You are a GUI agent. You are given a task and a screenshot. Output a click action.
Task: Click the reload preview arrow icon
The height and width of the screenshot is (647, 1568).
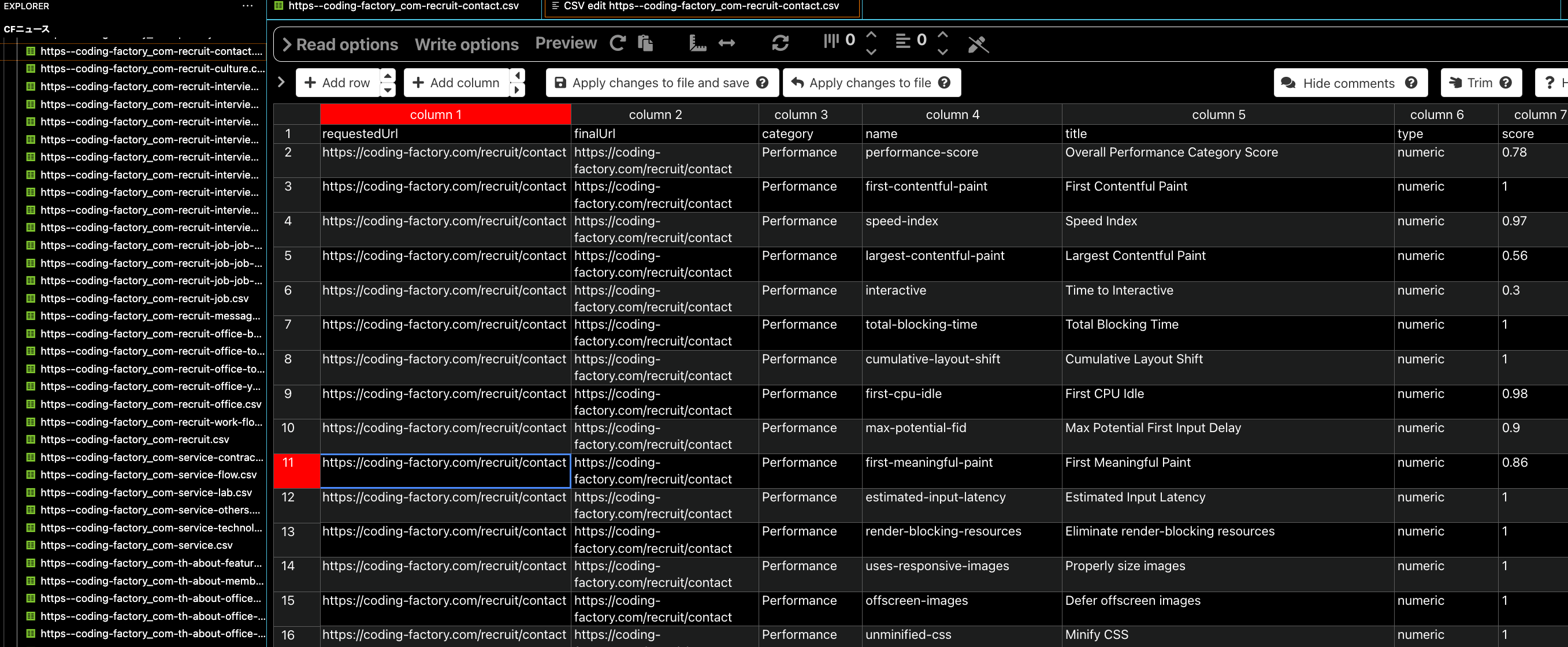618,43
